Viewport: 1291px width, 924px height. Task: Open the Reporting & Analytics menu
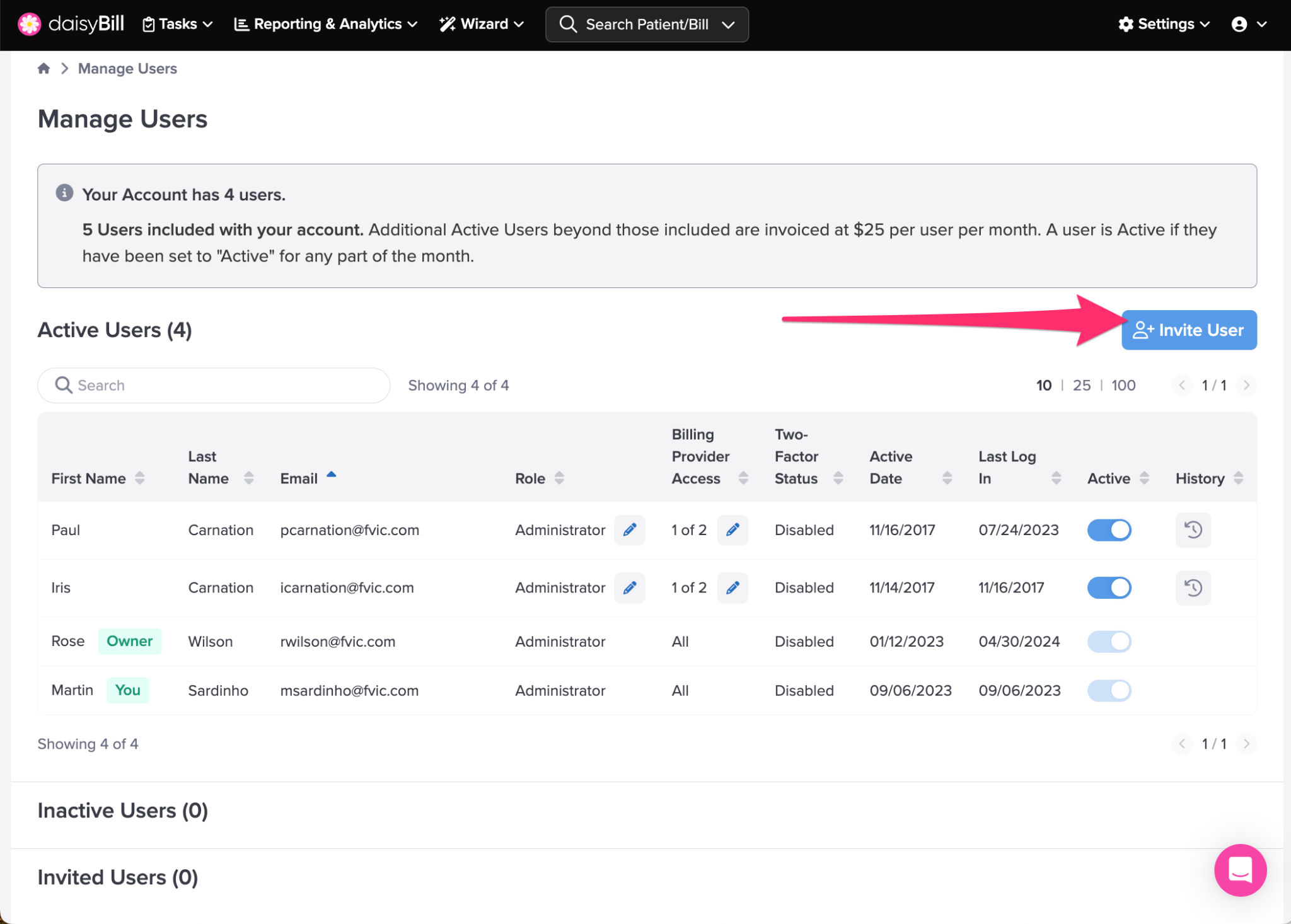click(x=325, y=24)
